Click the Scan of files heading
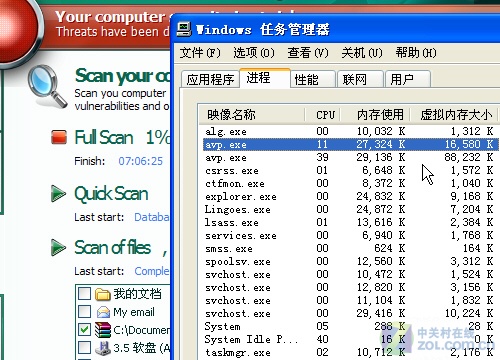The width and height of the screenshot is (500, 360). [x=113, y=248]
